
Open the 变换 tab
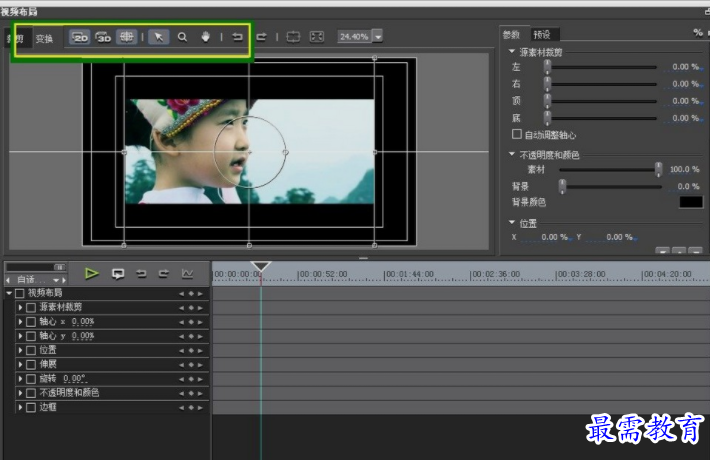(44, 39)
